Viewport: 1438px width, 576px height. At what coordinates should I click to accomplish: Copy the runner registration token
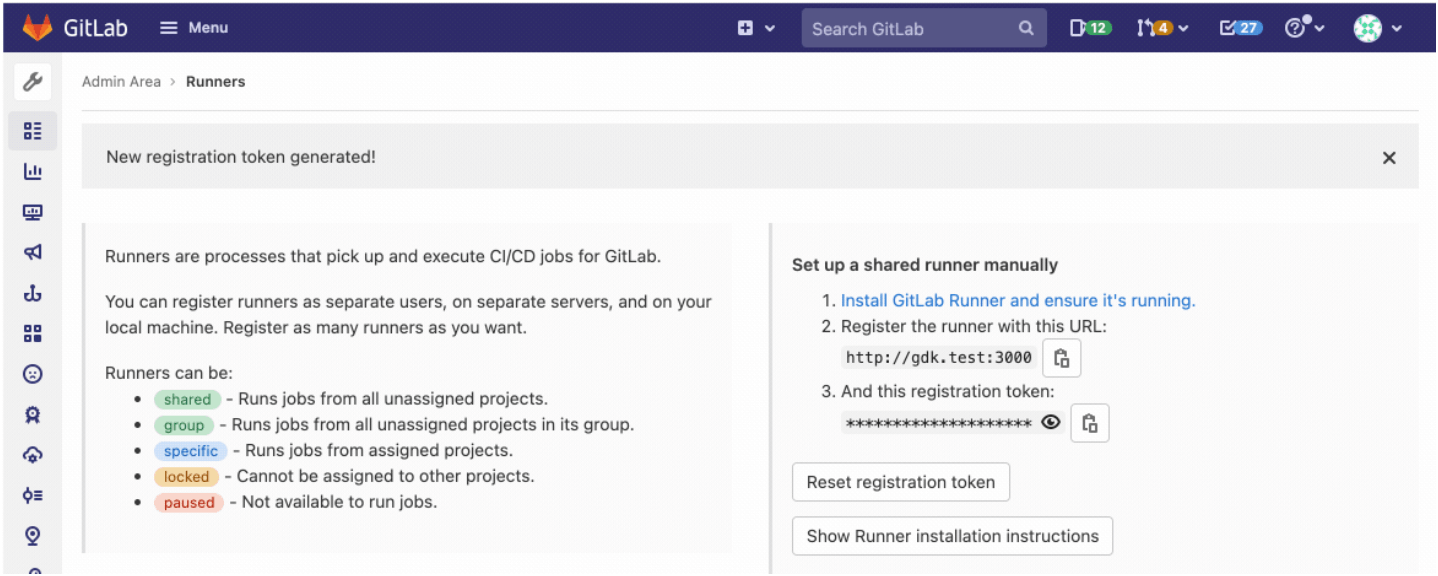pyautogui.click(x=1089, y=422)
